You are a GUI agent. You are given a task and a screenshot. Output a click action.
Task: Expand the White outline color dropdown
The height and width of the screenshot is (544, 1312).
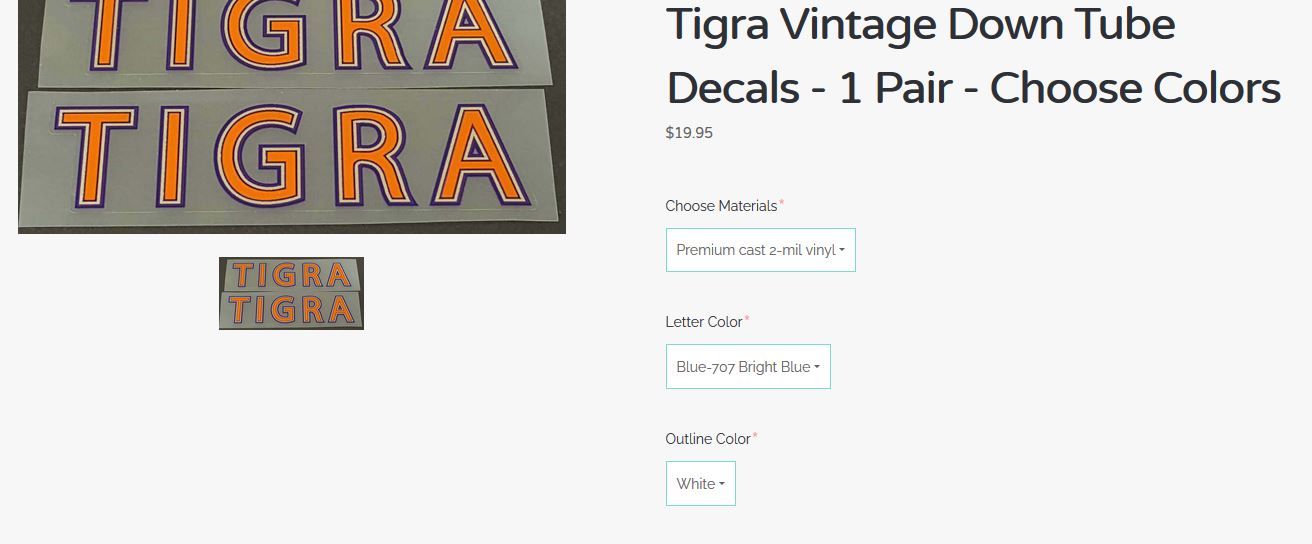coord(700,484)
